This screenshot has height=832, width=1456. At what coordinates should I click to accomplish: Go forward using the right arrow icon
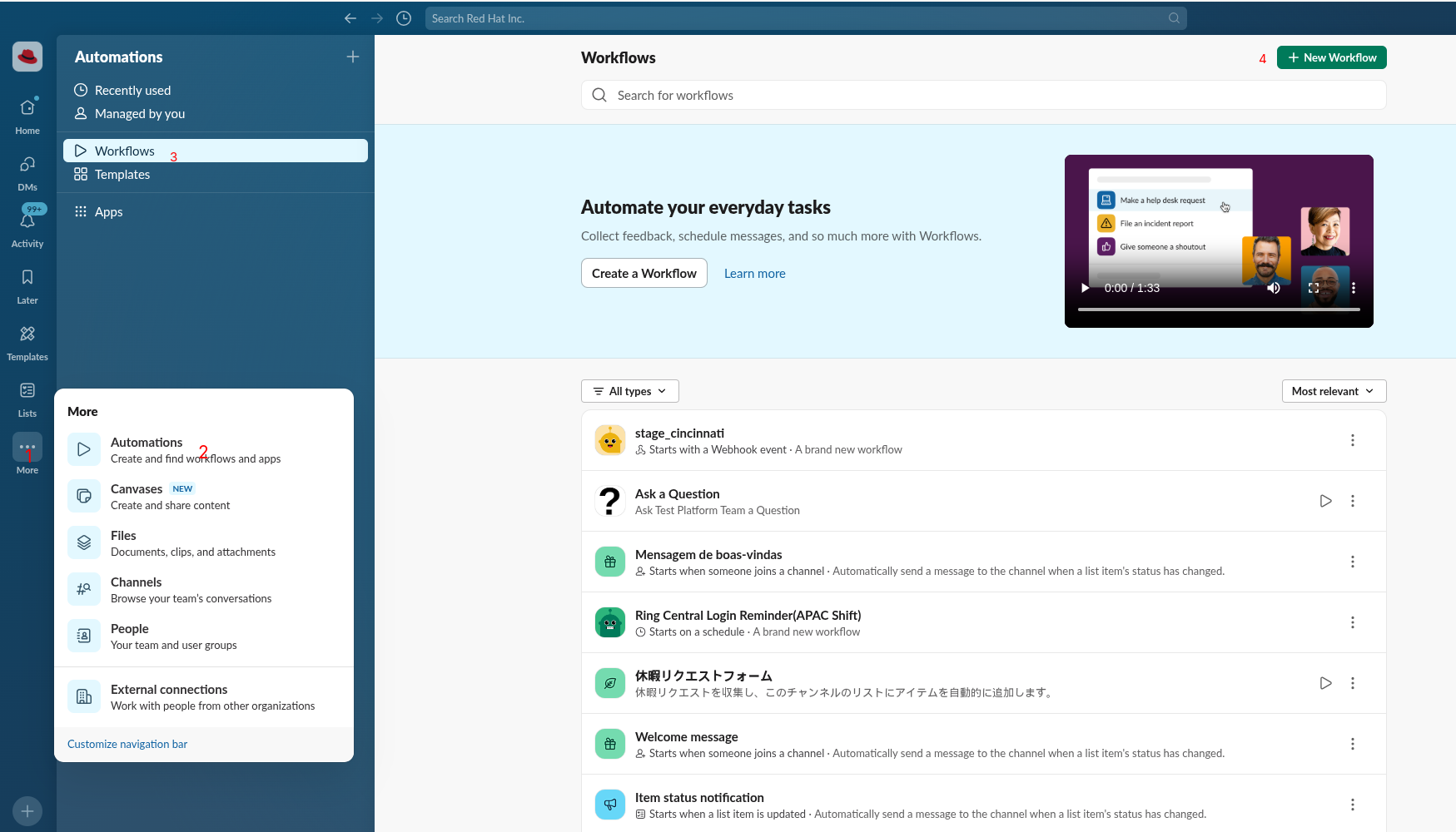tap(377, 18)
